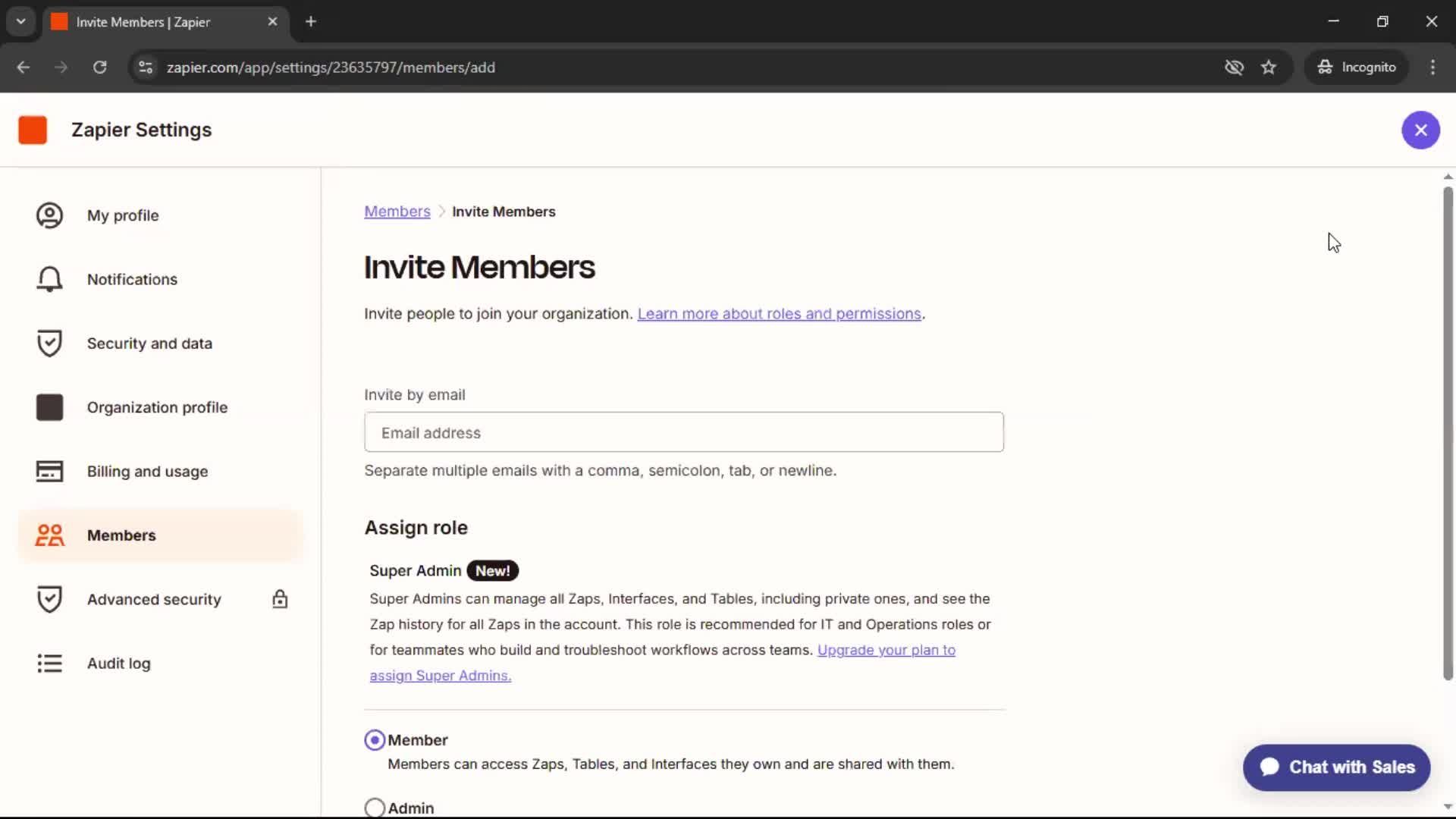Click the lock icon beside Advanced security
Image resolution: width=1456 pixels, height=819 pixels.
click(x=280, y=599)
